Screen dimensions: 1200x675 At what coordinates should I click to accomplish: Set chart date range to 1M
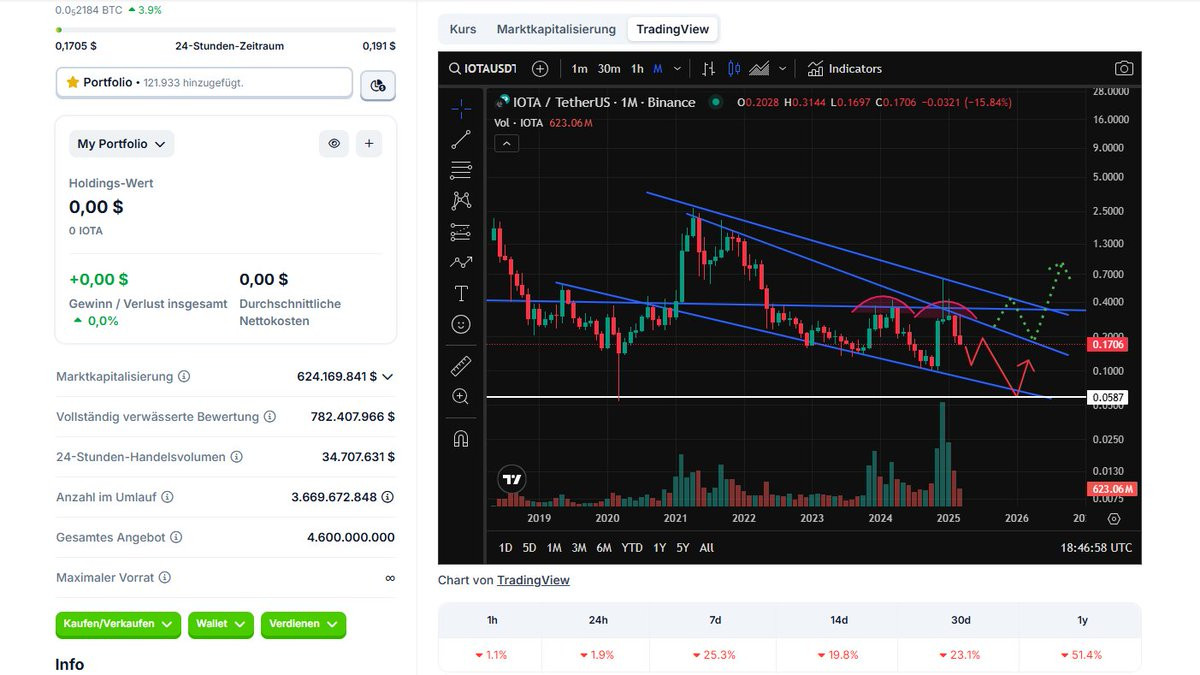click(x=554, y=547)
